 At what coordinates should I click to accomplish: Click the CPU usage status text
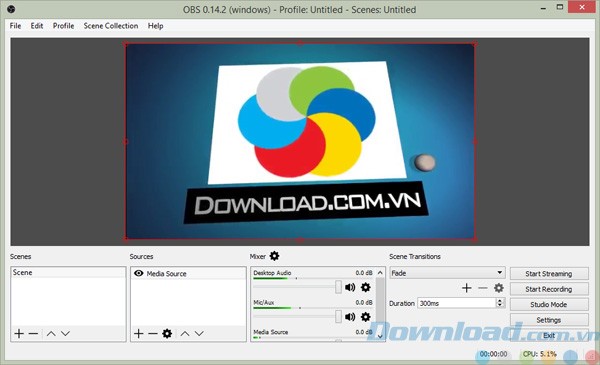point(540,354)
